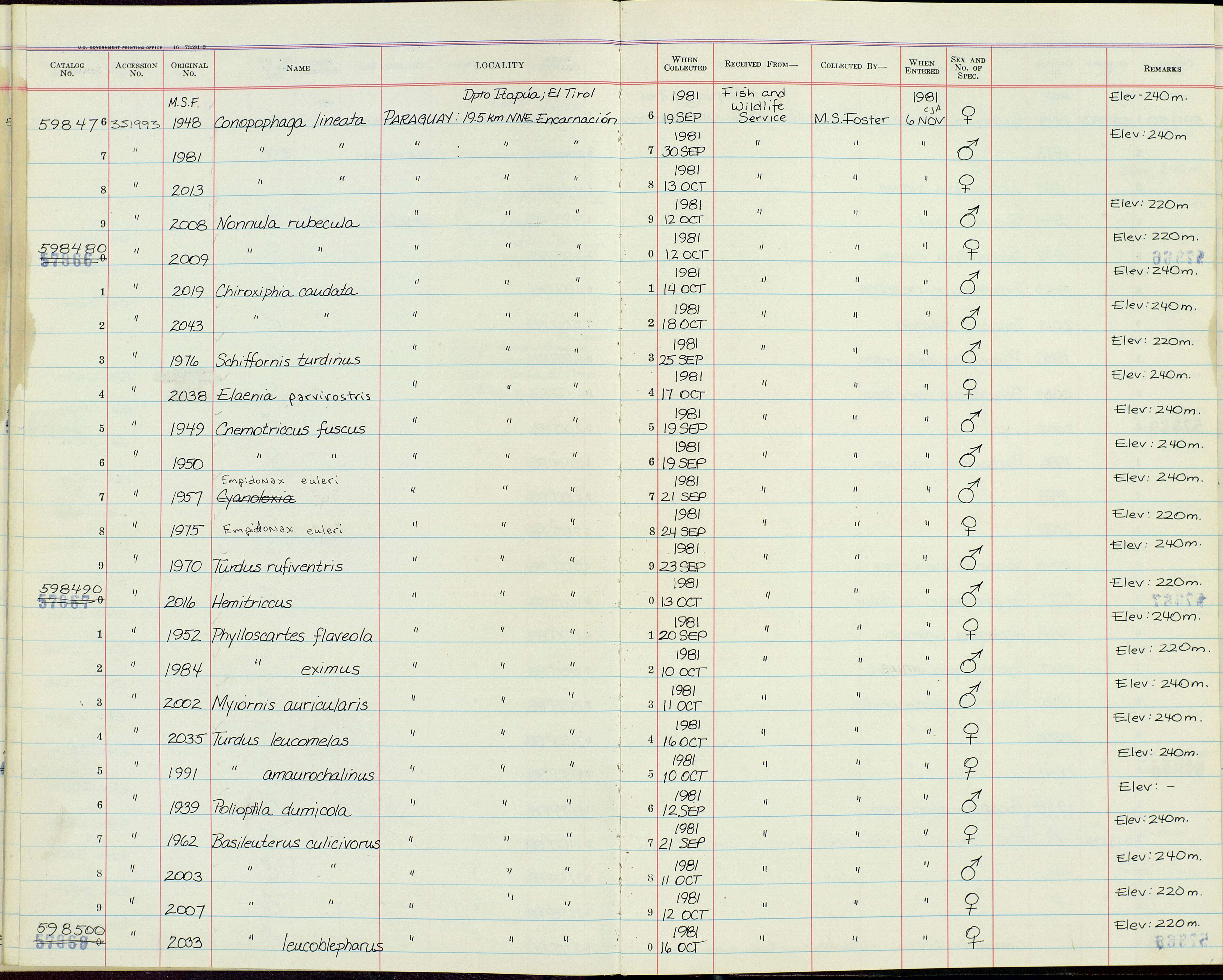The height and width of the screenshot is (980, 1223).
Task: Click the collection date '30 SEP'
Action: [x=684, y=151]
